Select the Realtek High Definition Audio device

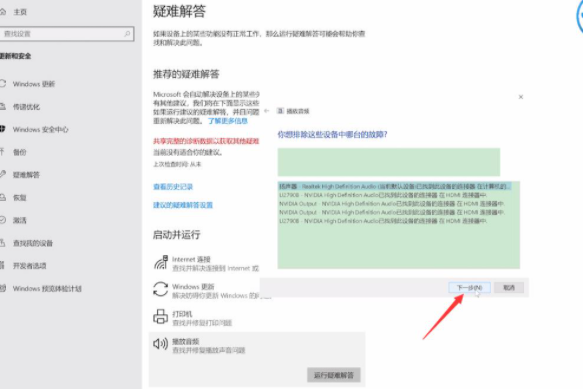(x=395, y=186)
